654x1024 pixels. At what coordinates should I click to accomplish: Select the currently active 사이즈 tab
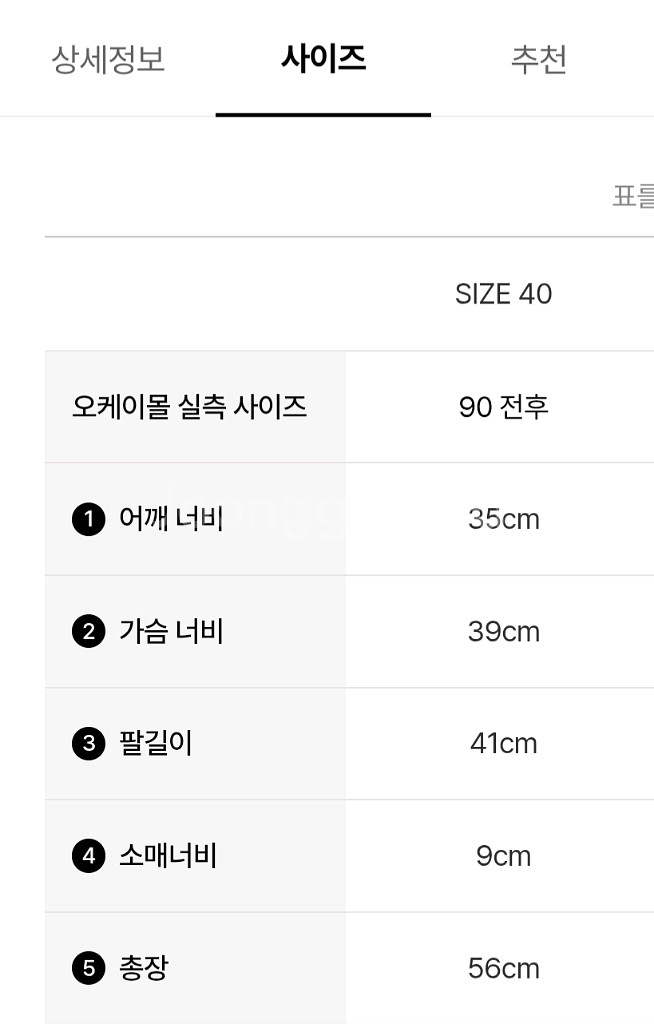(322, 60)
